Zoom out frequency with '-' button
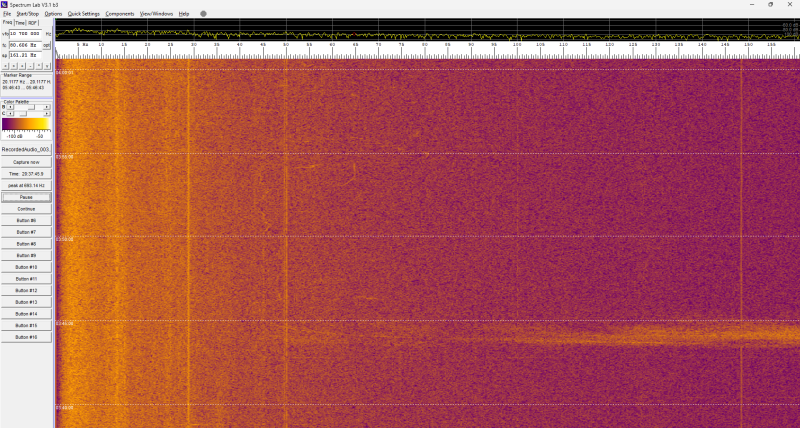This screenshot has width=800, height=428. coord(31,66)
